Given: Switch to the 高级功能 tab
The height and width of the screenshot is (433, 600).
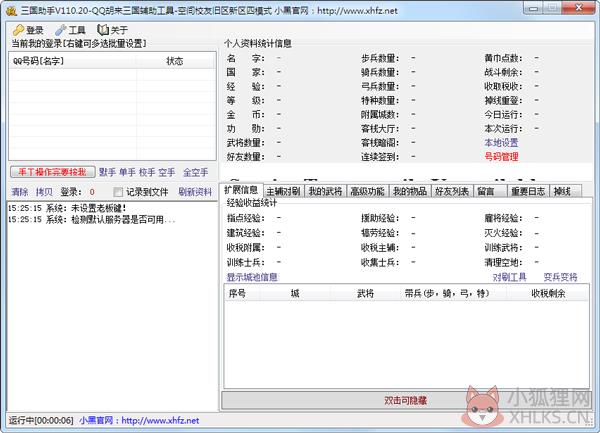Looking at the screenshot, I should click(x=368, y=191).
